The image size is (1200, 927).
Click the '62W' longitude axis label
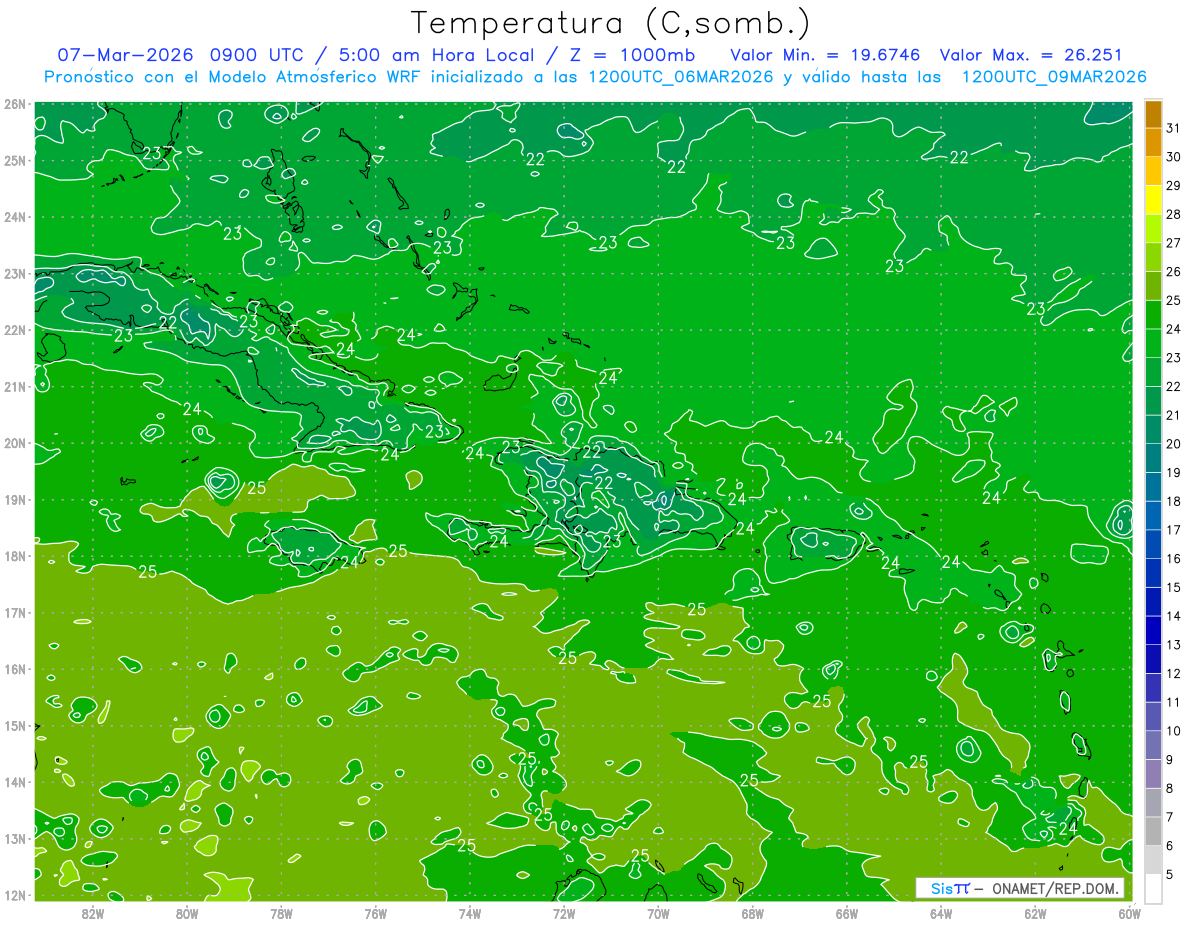[x=1035, y=912]
